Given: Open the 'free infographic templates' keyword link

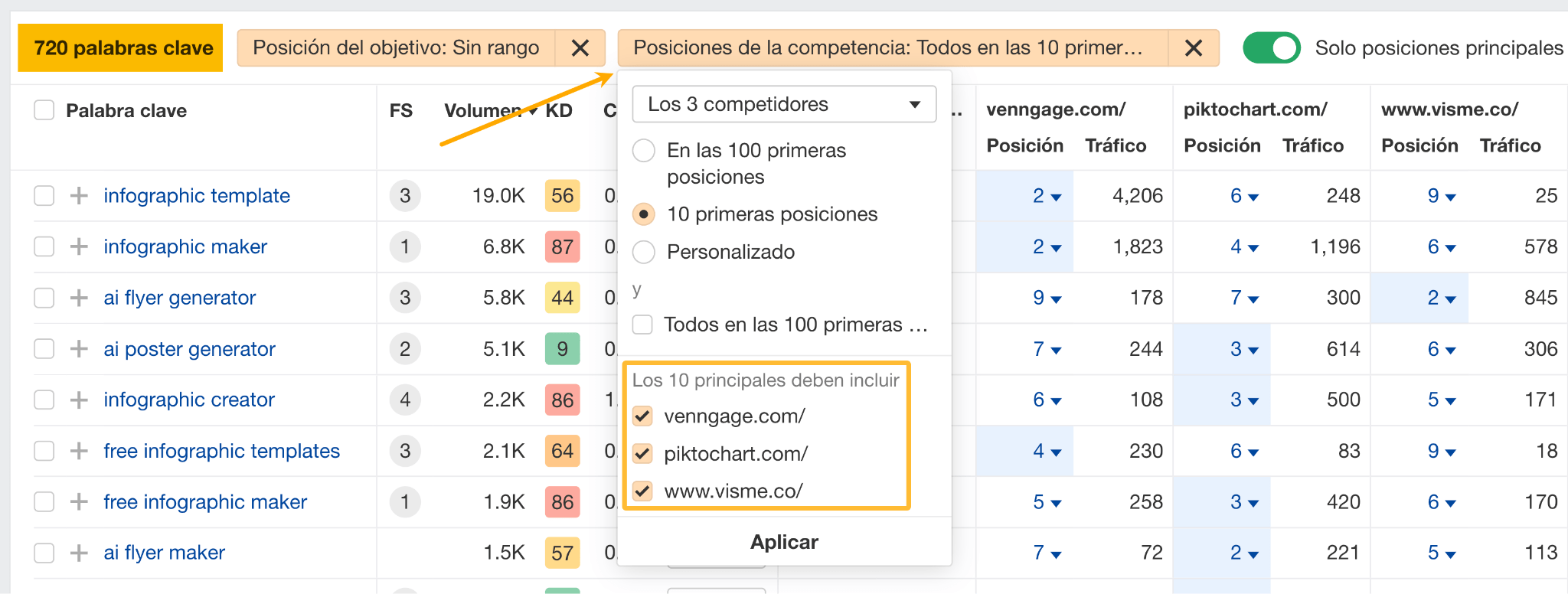Looking at the screenshot, I should click(221, 451).
